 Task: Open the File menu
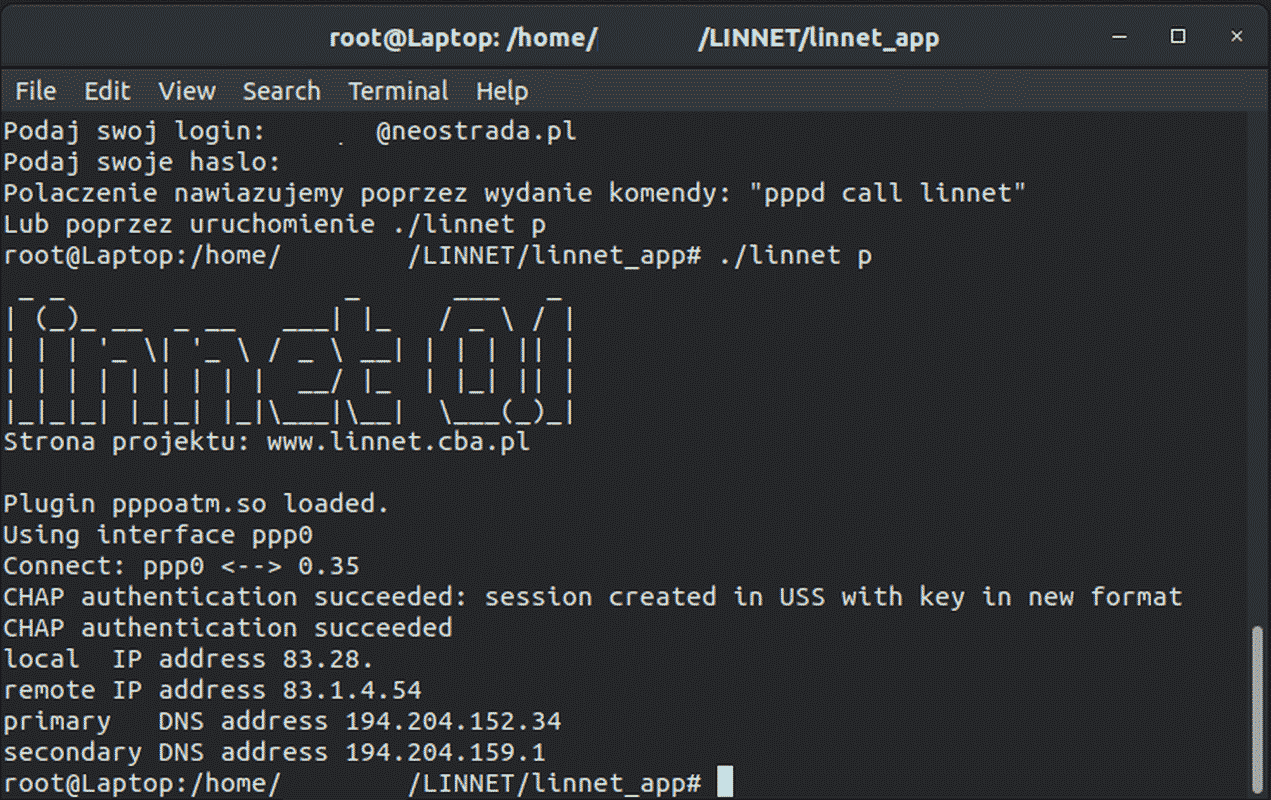tap(36, 91)
